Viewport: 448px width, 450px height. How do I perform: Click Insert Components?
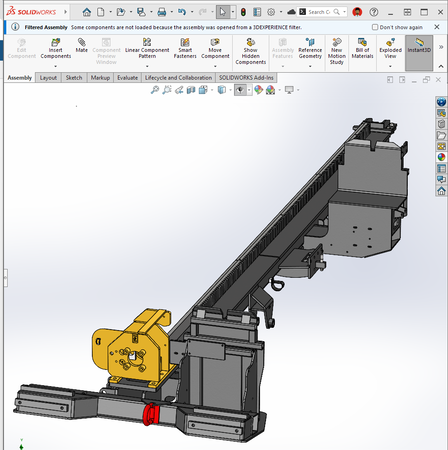[56, 48]
